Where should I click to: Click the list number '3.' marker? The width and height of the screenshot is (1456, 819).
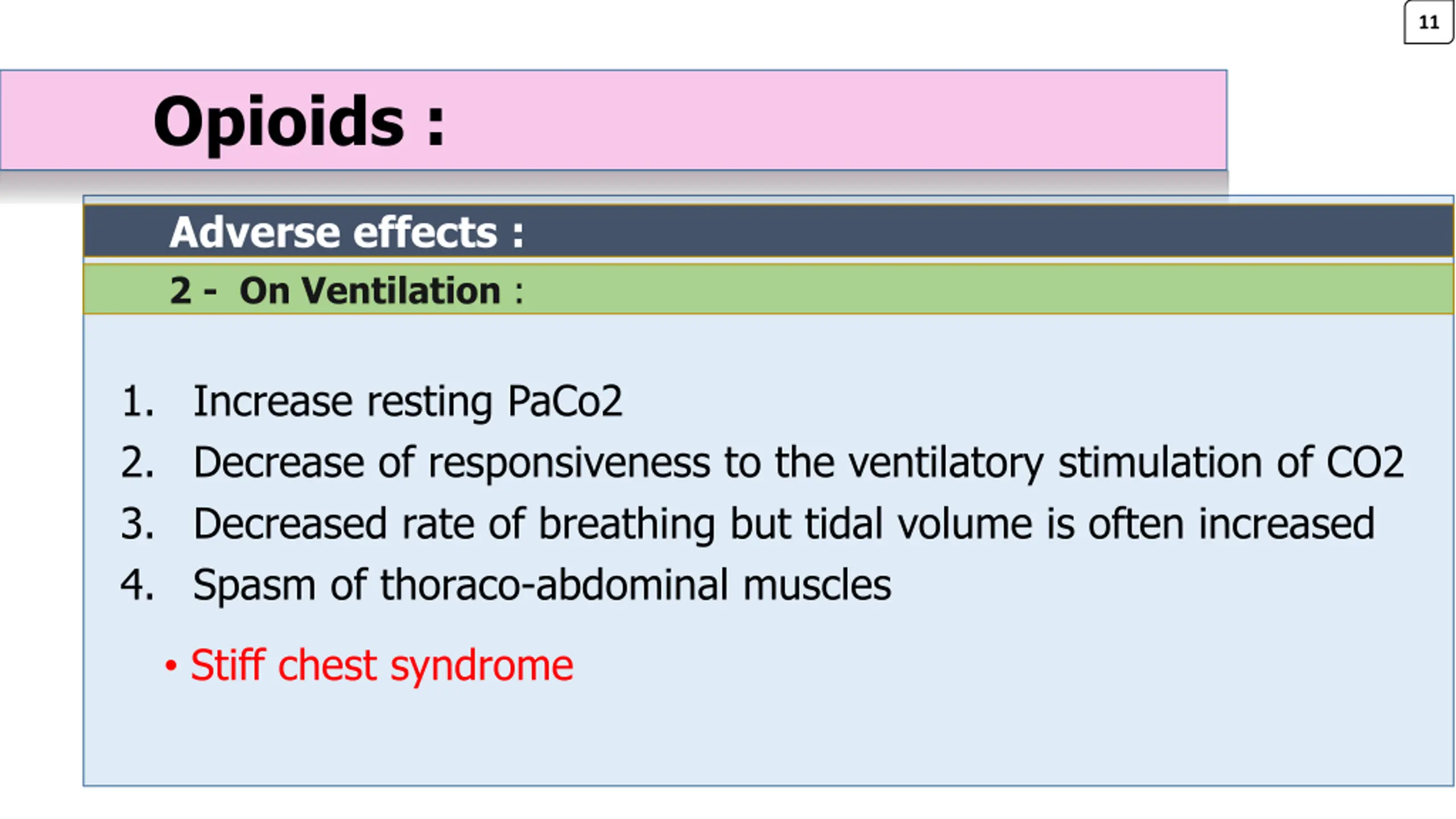[x=137, y=524]
